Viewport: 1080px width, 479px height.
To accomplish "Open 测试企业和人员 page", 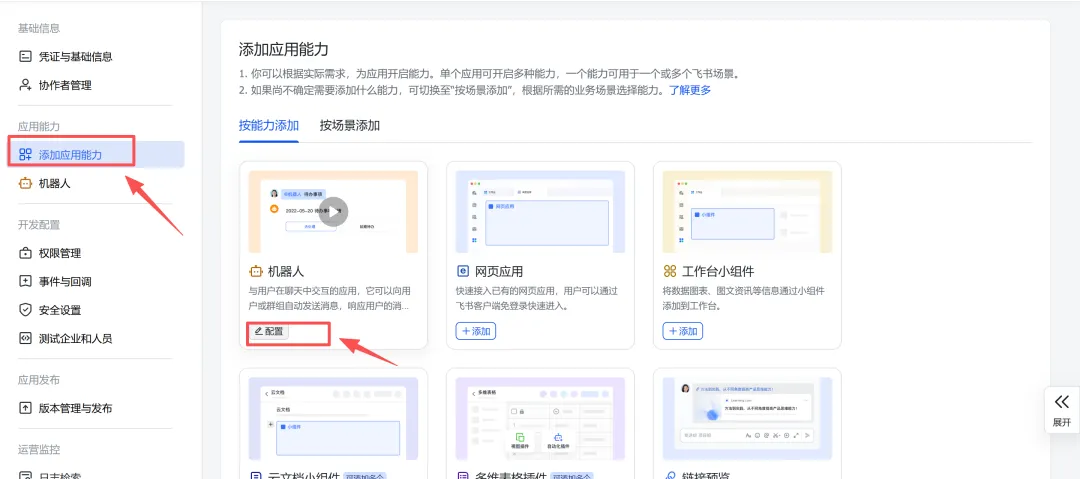I will pos(65,338).
